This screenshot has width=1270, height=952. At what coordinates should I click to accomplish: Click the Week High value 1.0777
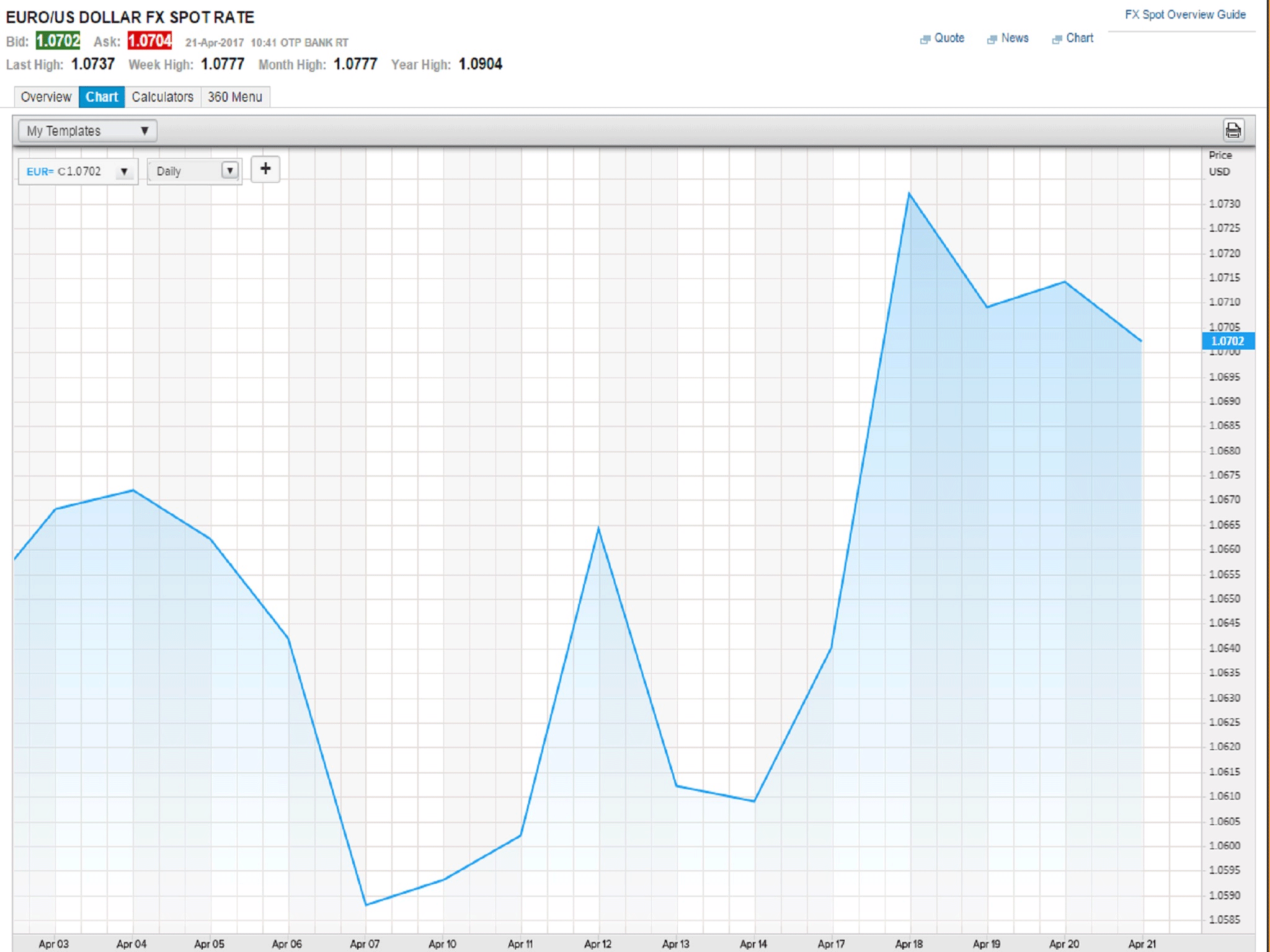pos(223,64)
